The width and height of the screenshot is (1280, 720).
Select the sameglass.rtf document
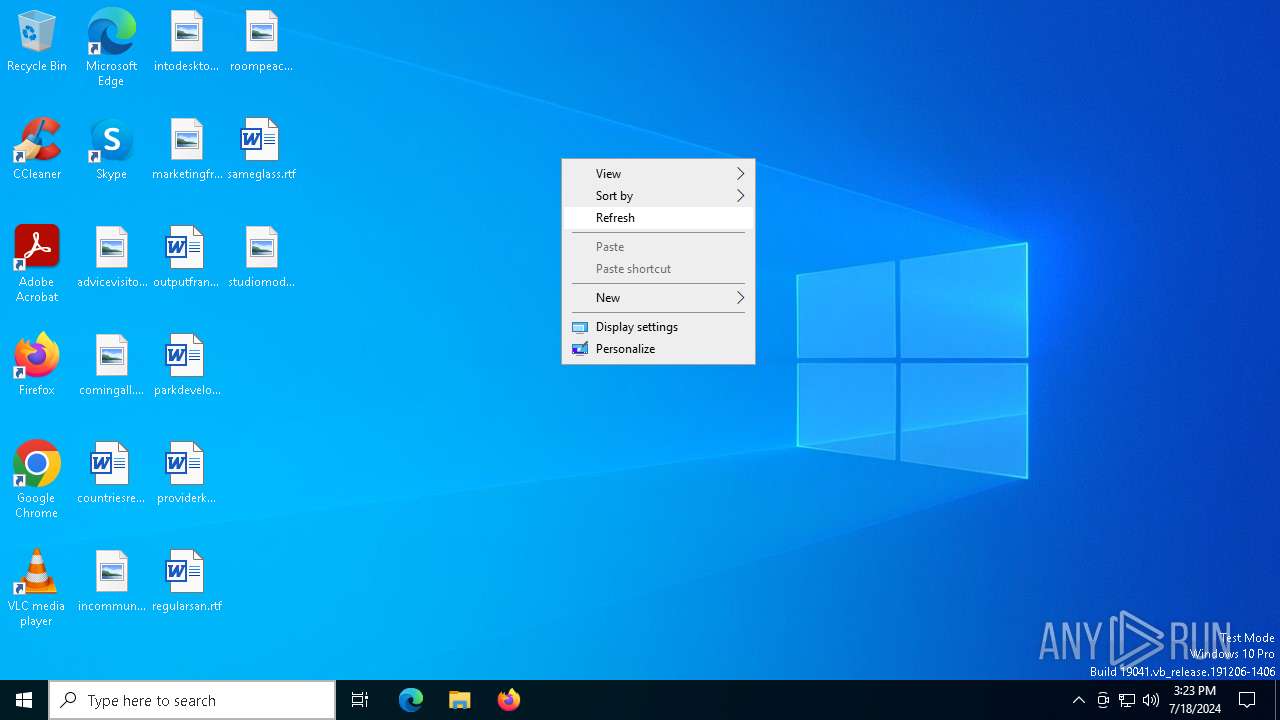pyautogui.click(x=261, y=150)
